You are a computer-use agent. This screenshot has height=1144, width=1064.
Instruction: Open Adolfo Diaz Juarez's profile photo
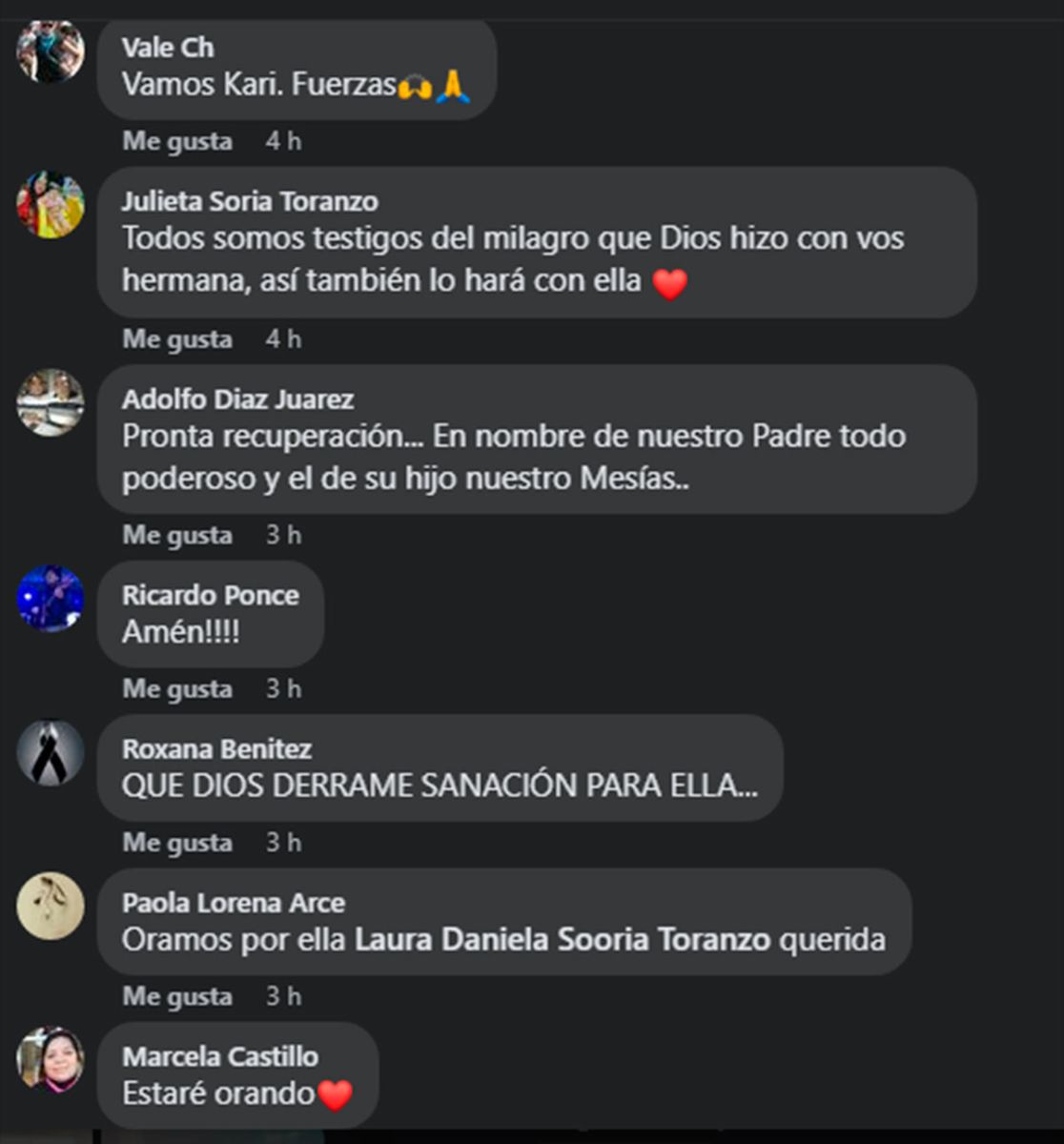click(x=51, y=402)
